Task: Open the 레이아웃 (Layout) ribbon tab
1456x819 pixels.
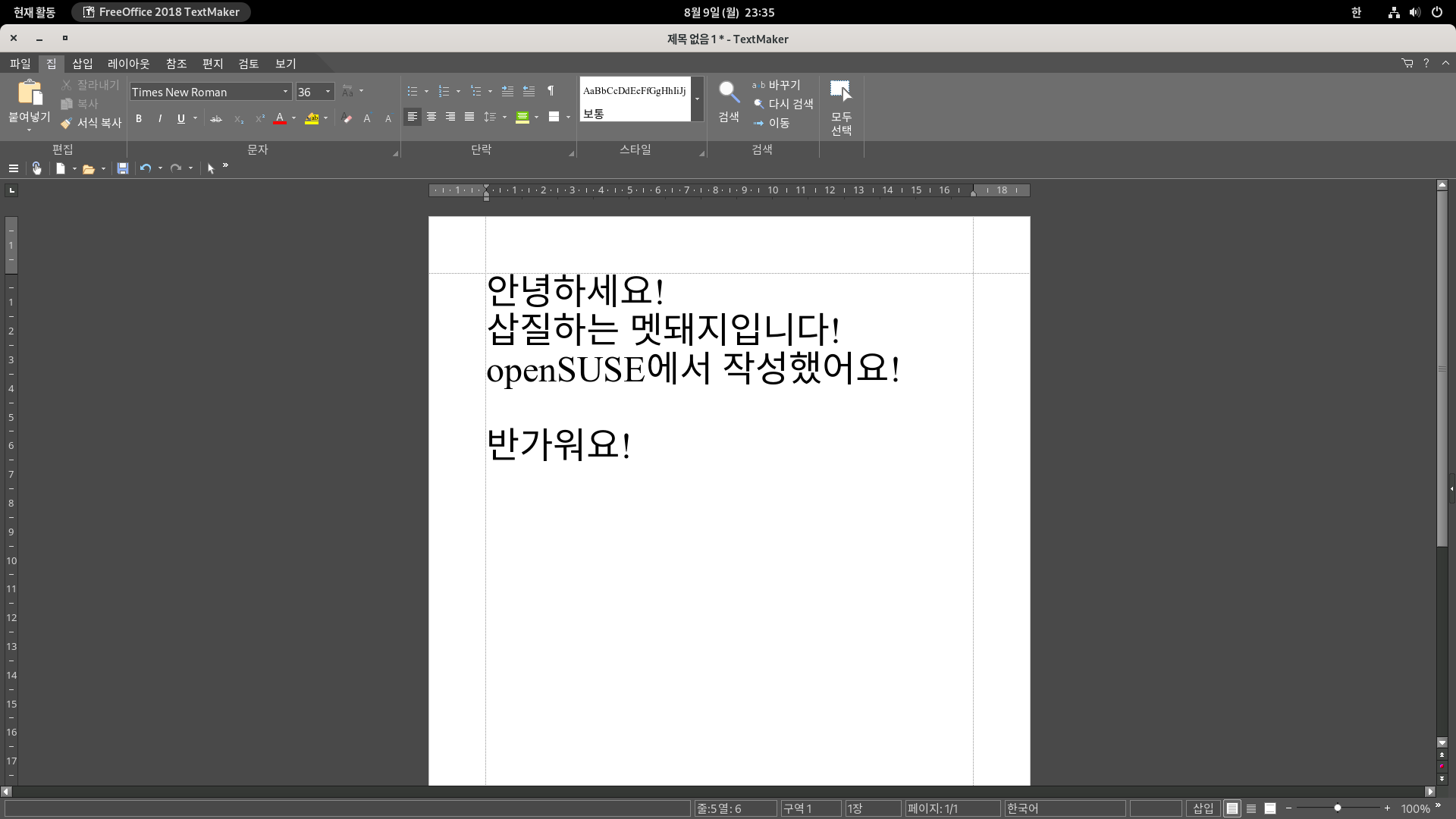Action: (x=128, y=64)
